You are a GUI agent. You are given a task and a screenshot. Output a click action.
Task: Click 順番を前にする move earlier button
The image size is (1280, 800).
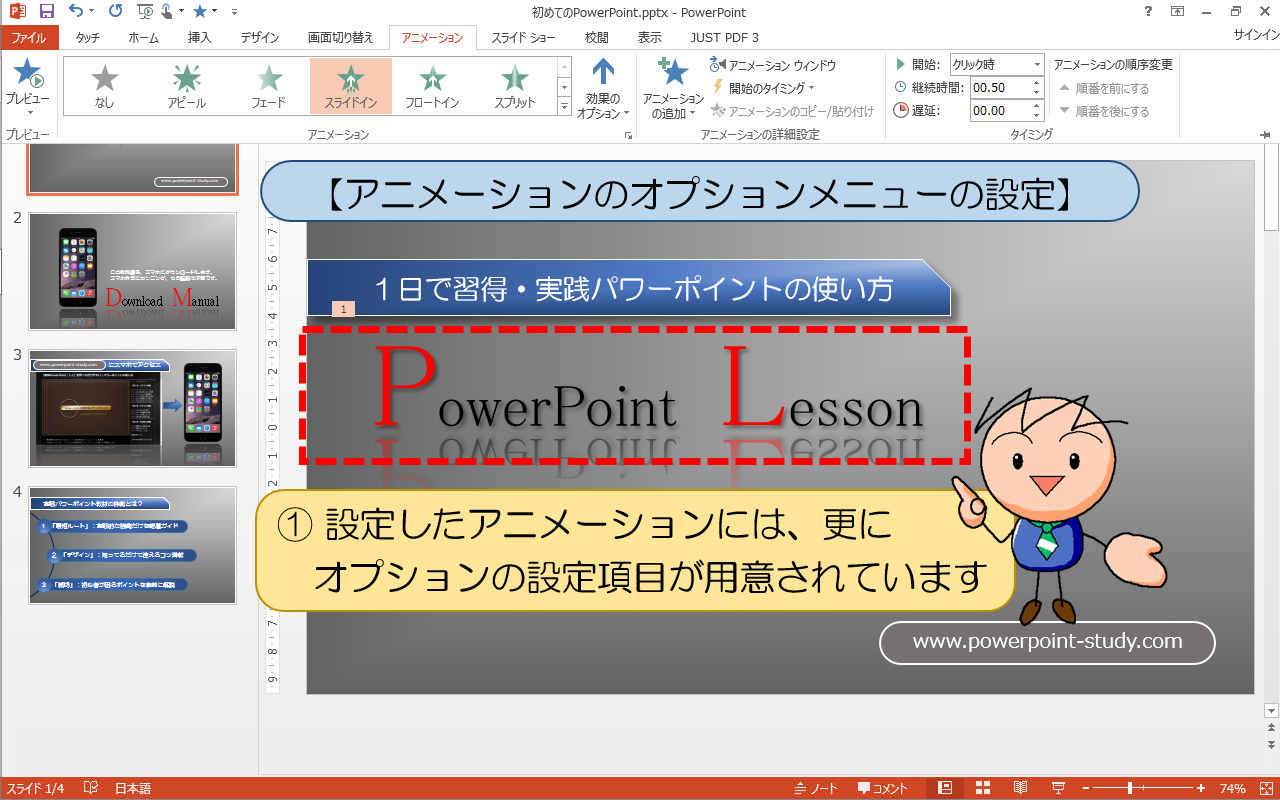coord(1104,88)
